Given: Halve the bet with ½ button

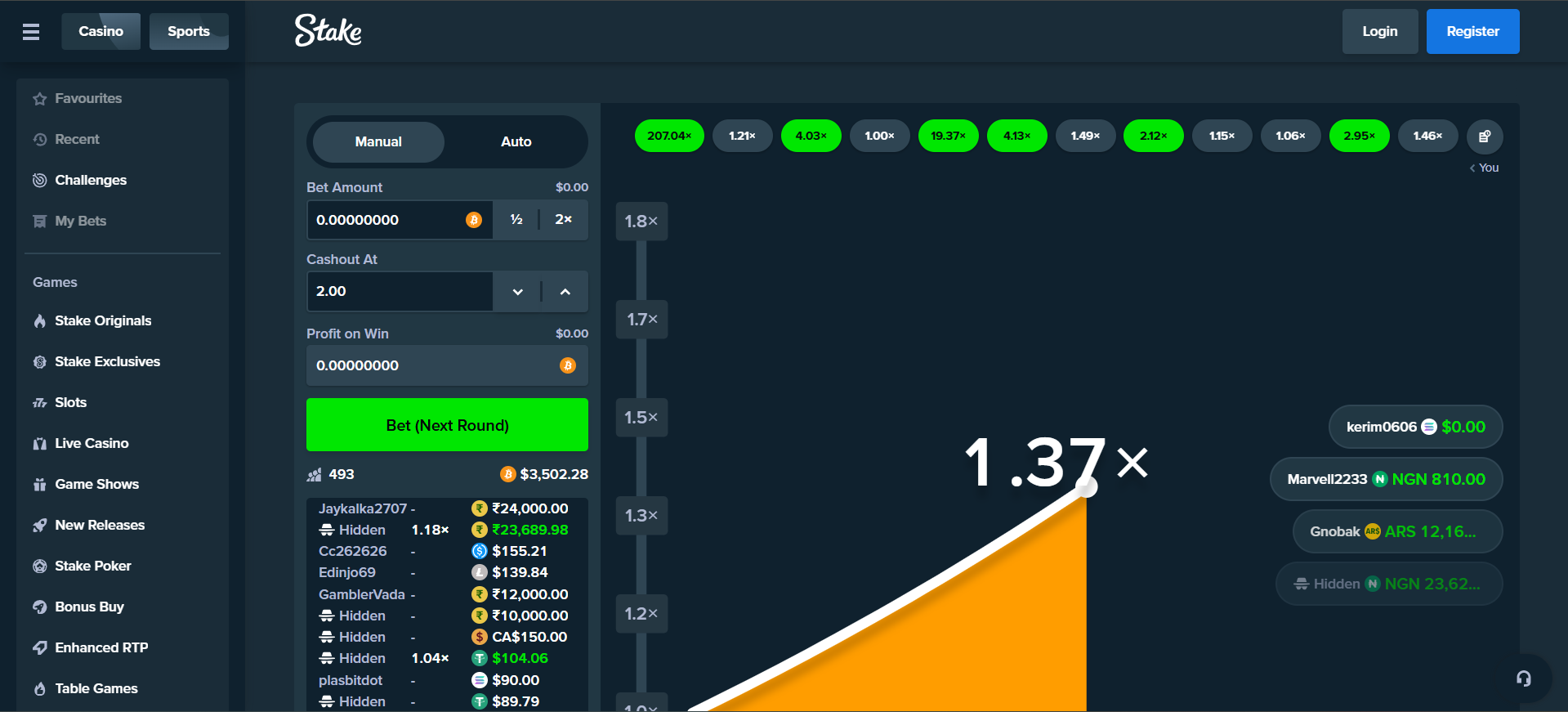Looking at the screenshot, I should 516,220.
